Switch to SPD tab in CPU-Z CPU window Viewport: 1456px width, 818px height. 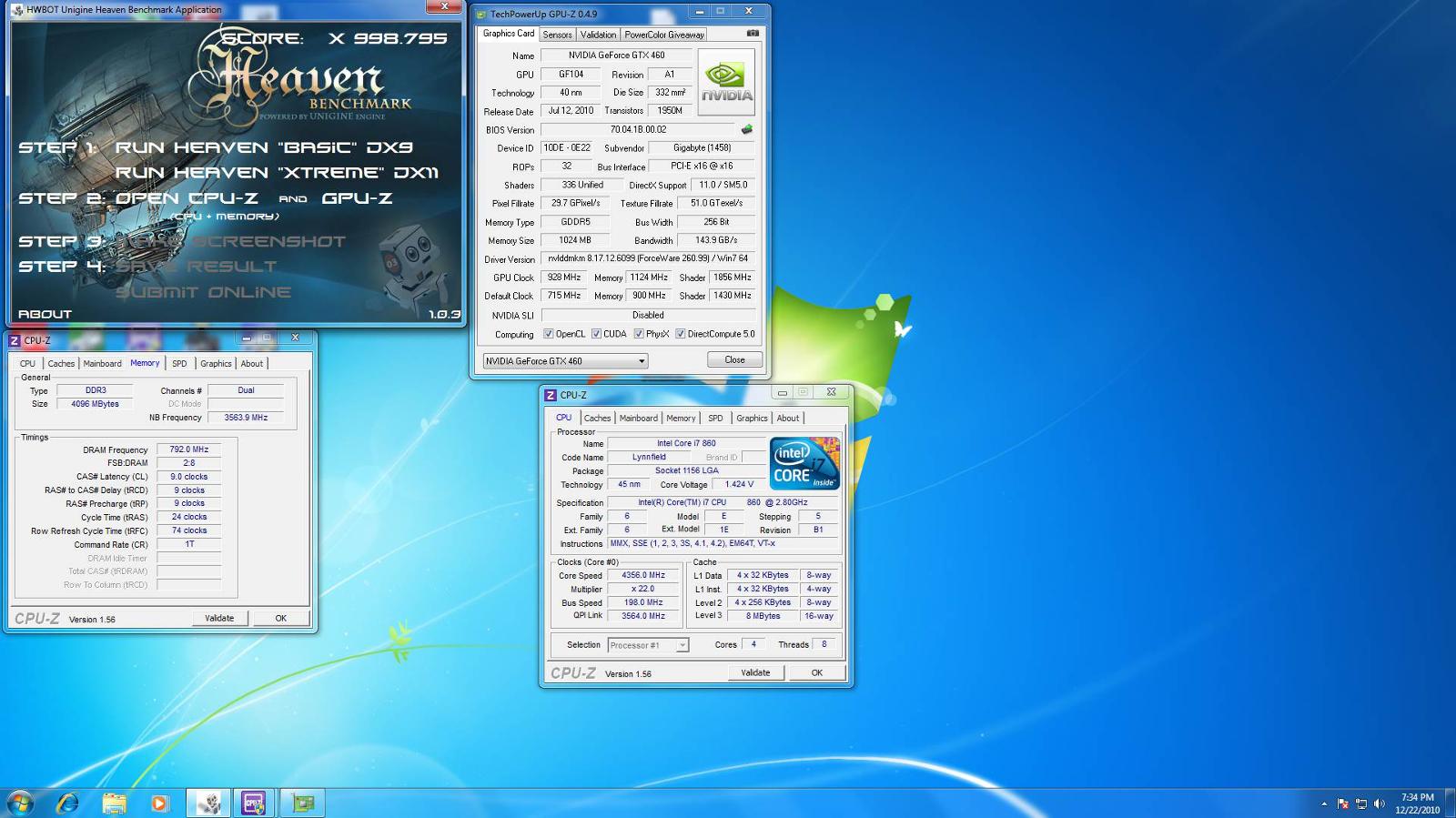point(715,419)
